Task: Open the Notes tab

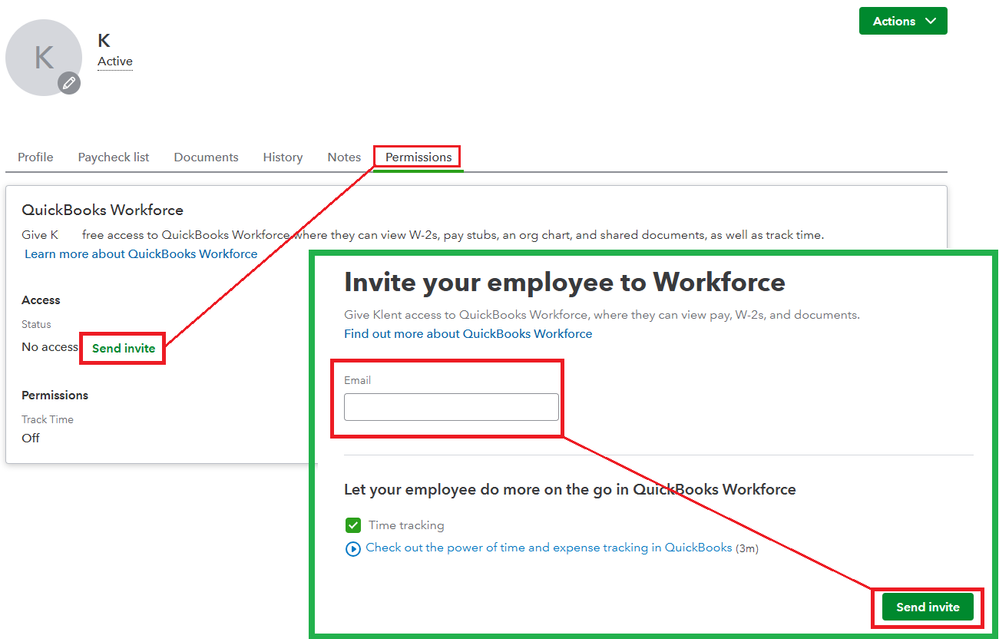Action: pyautogui.click(x=344, y=157)
